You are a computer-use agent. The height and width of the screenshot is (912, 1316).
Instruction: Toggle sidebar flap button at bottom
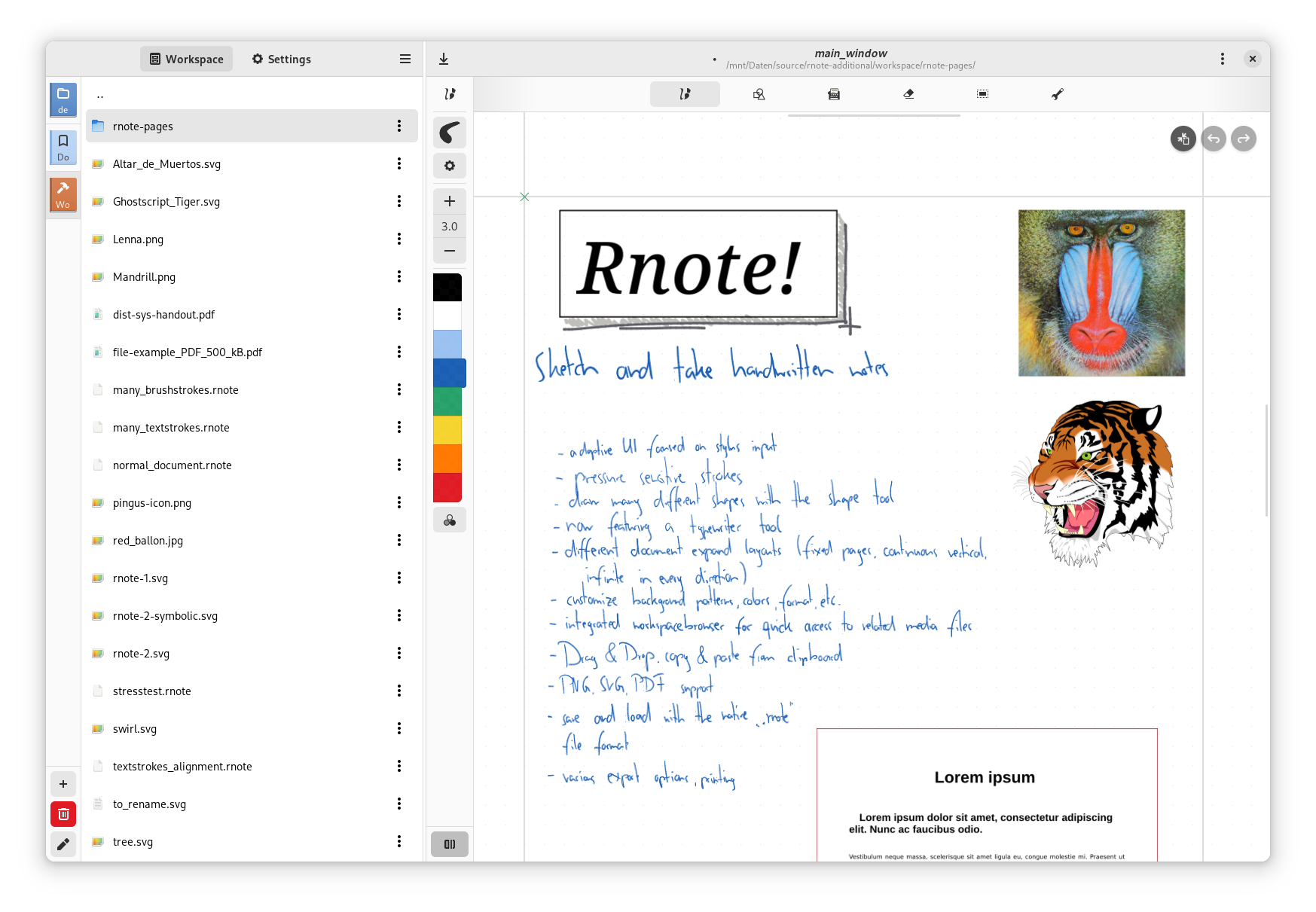coord(450,844)
